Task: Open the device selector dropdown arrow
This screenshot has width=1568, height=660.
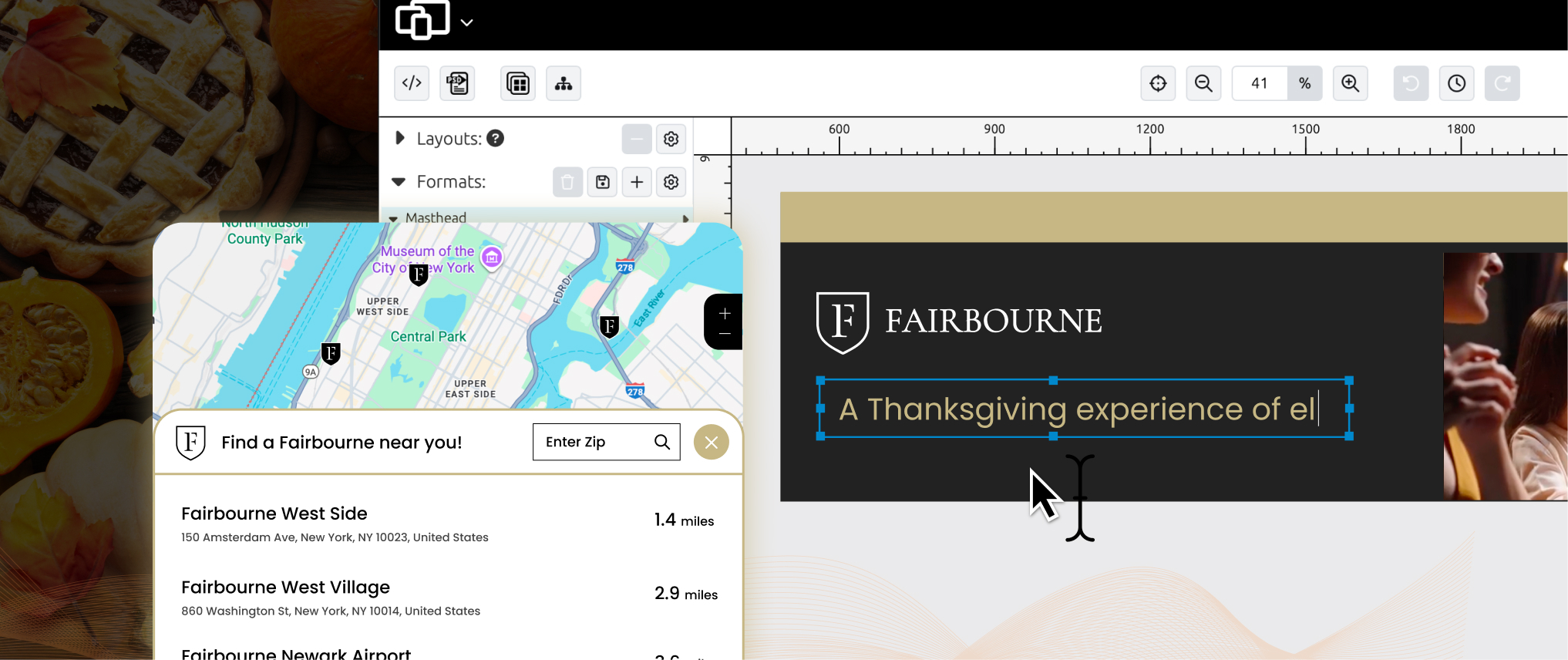Action: [x=466, y=23]
